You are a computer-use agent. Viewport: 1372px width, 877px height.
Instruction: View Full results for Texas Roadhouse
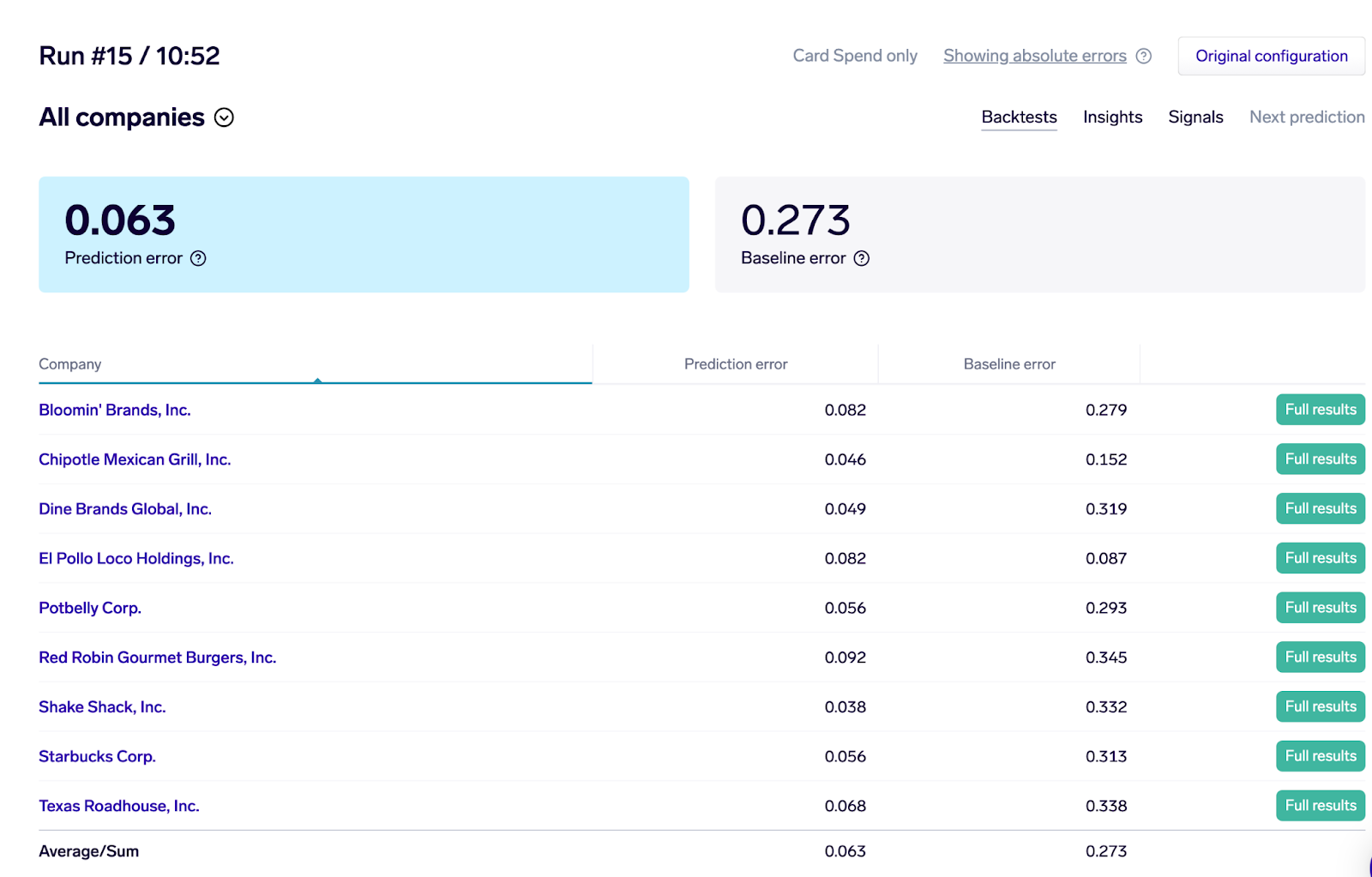click(x=1321, y=806)
